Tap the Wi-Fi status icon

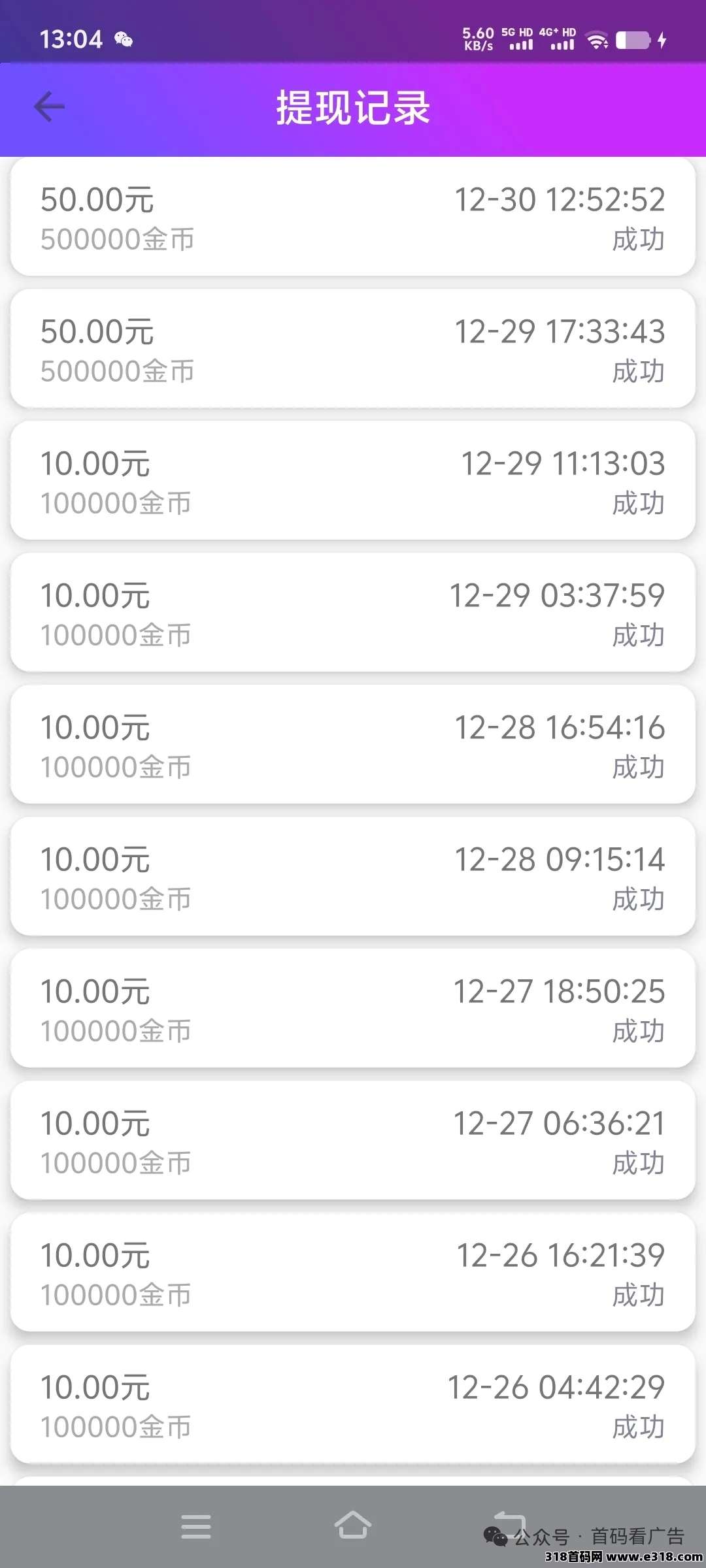click(597, 41)
